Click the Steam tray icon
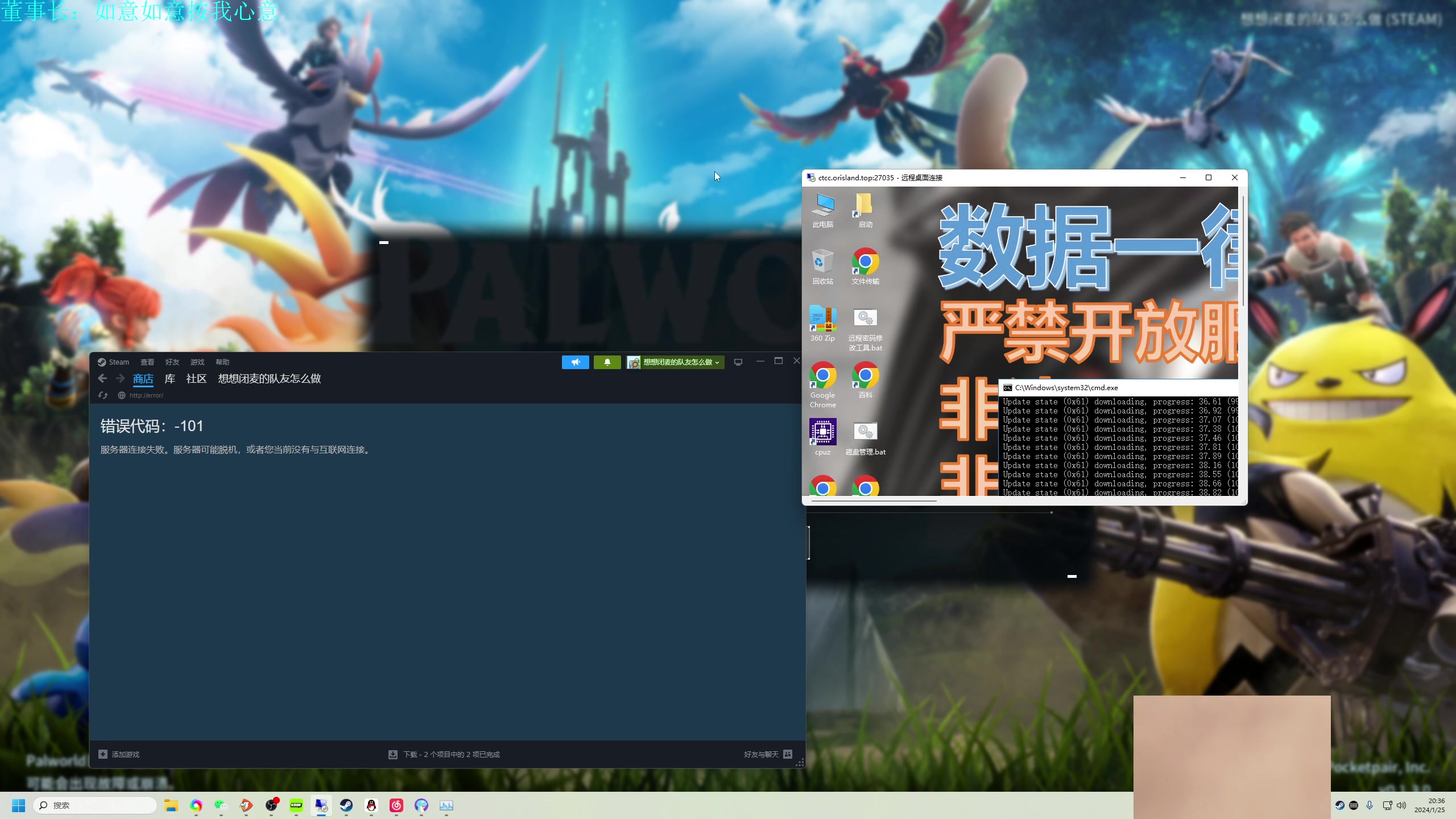 coord(1340,805)
